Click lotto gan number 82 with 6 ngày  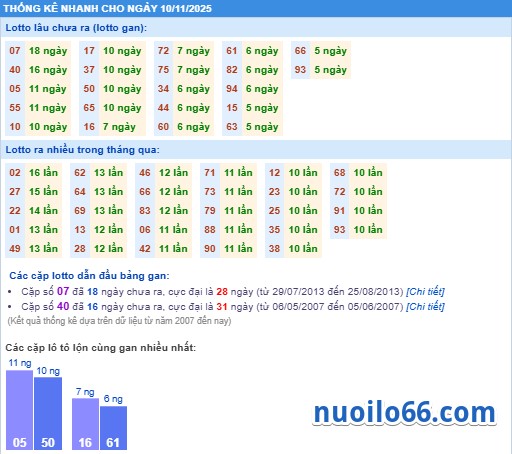click(232, 70)
